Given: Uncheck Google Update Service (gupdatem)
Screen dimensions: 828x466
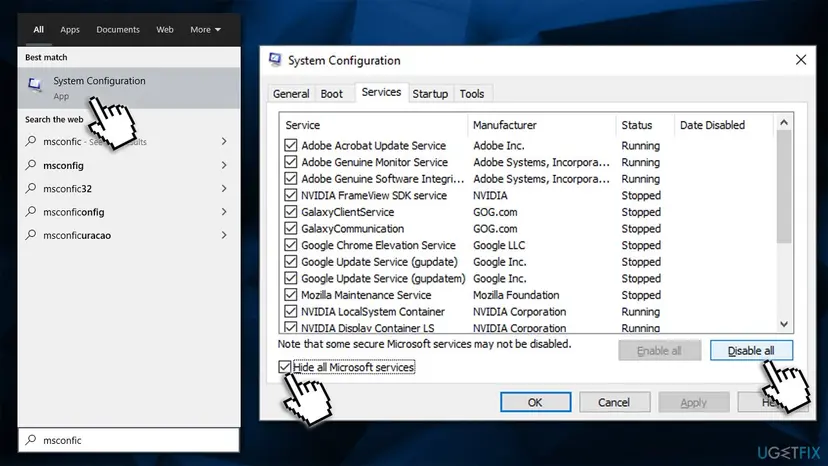Looking at the screenshot, I should pyautogui.click(x=290, y=278).
